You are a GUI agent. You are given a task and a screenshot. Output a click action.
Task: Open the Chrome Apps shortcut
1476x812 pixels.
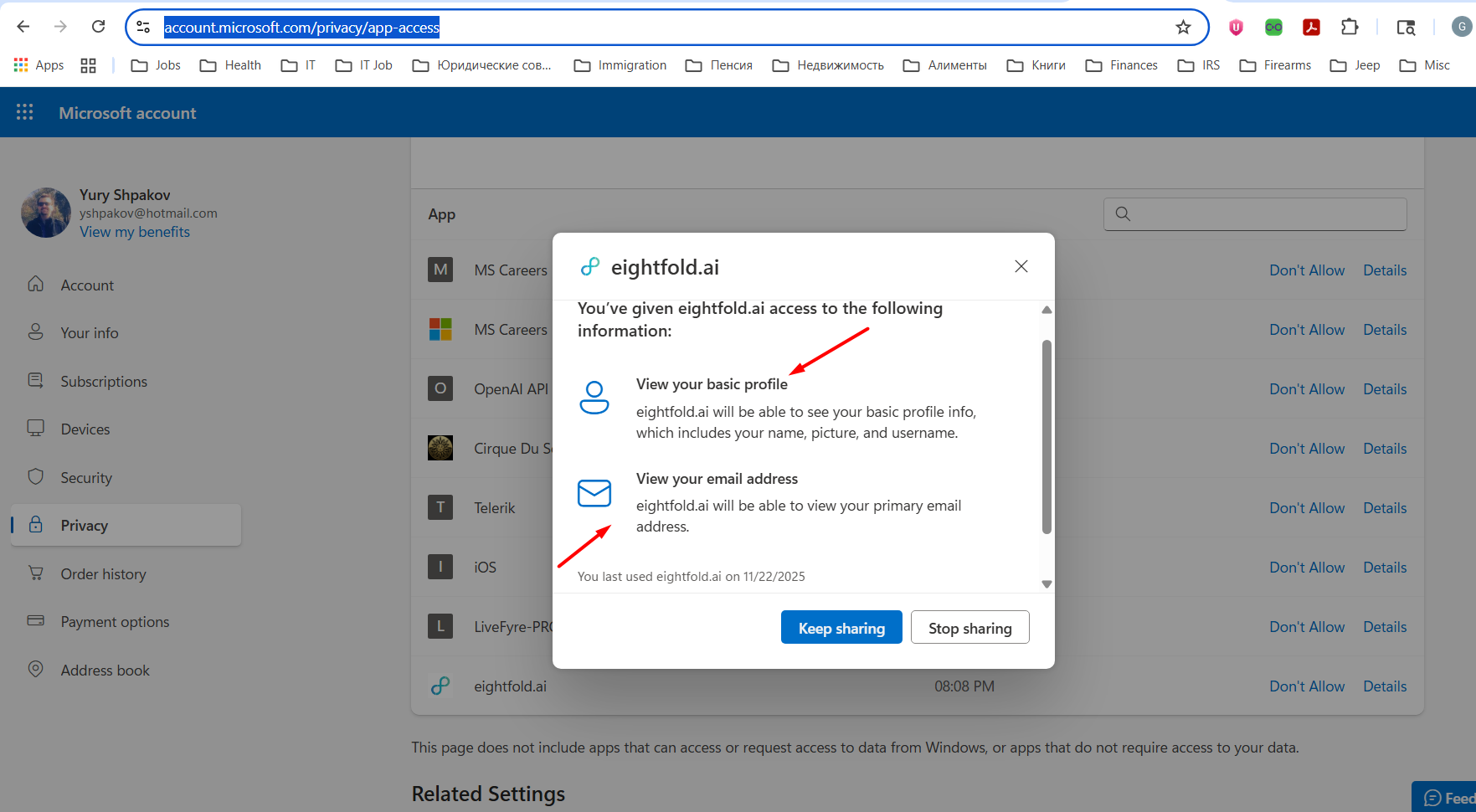[39, 65]
